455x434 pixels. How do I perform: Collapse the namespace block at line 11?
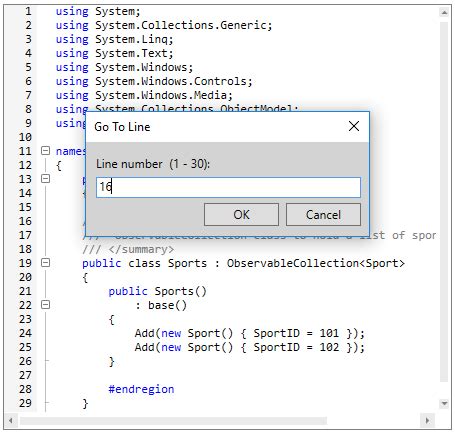[45, 151]
